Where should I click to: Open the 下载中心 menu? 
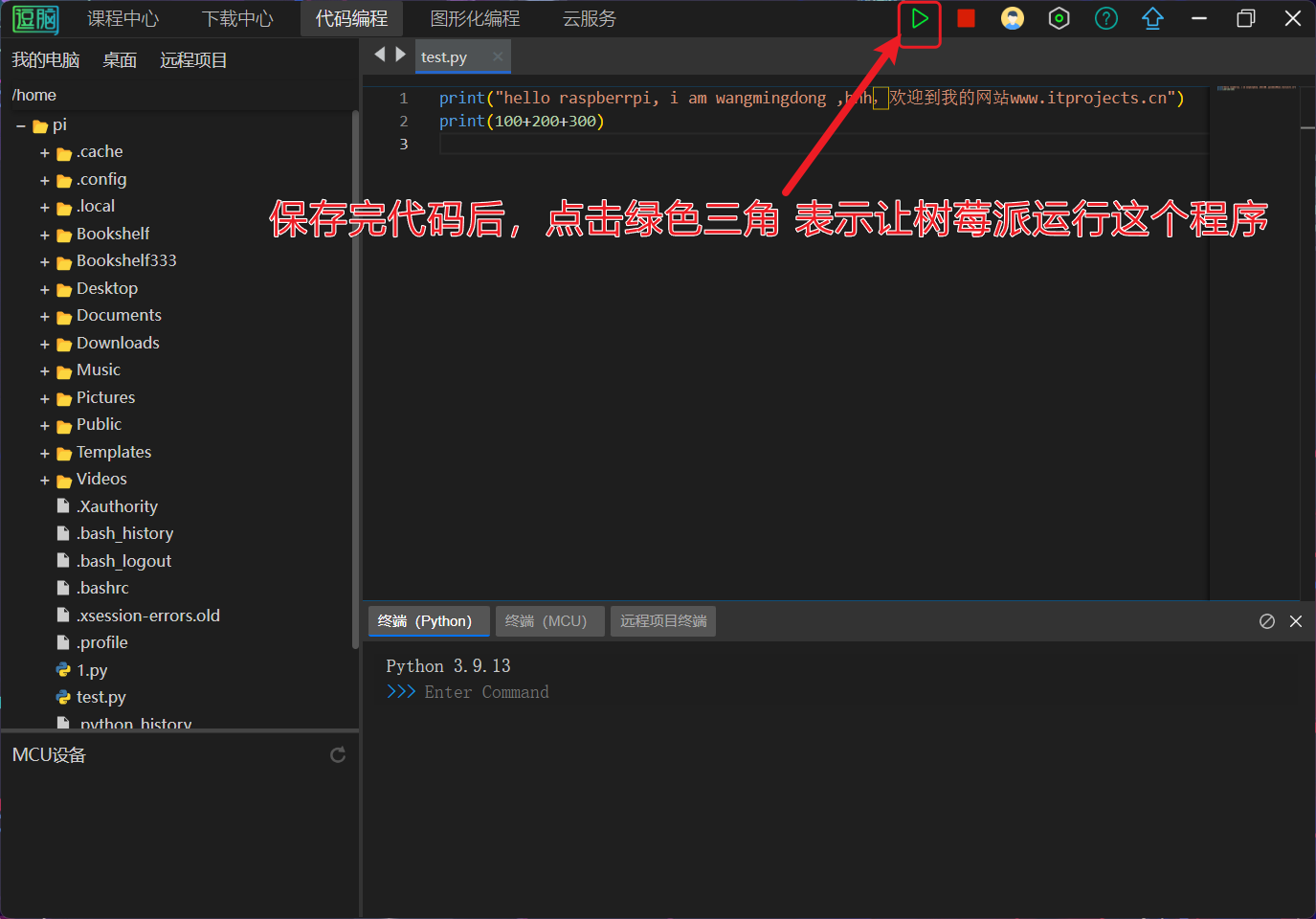coord(237,19)
